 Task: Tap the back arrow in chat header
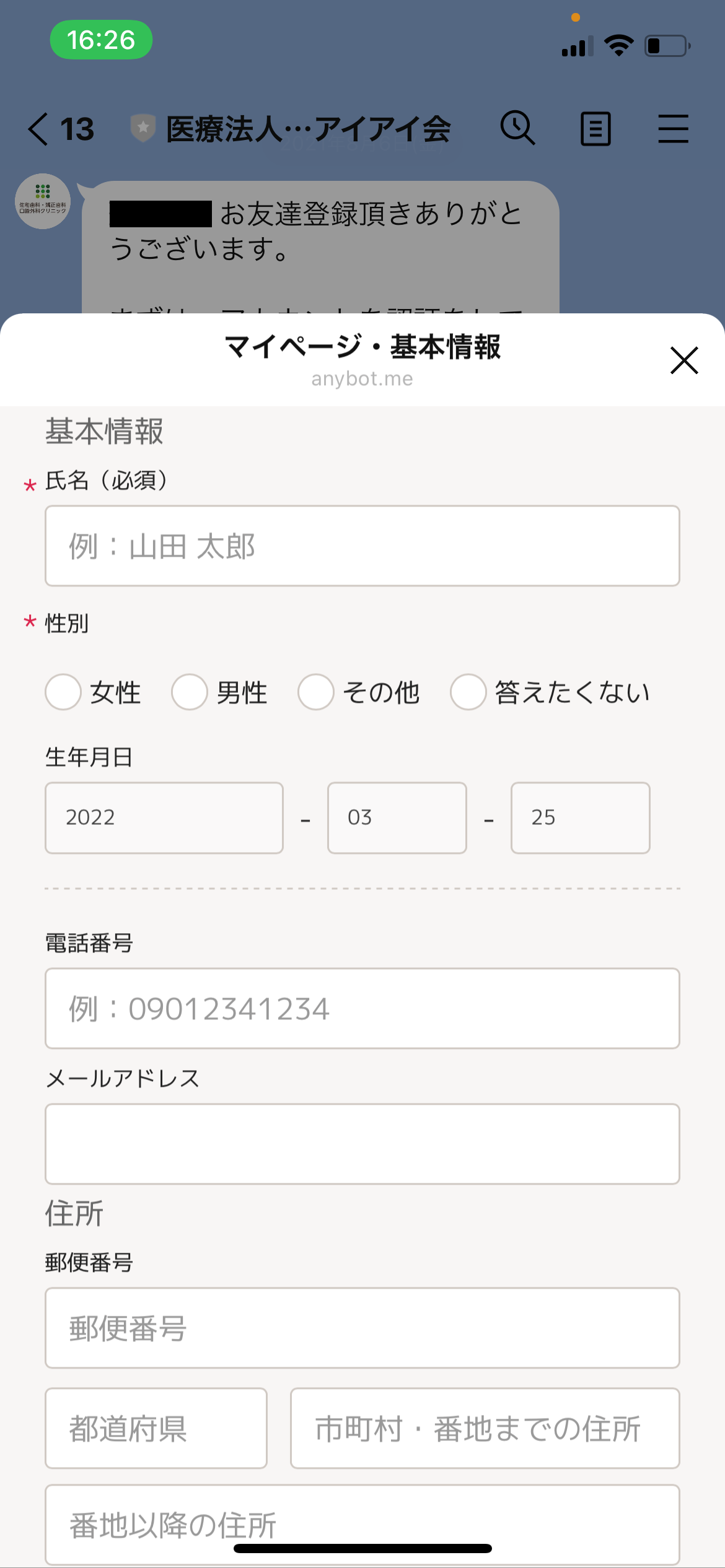(38, 129)
